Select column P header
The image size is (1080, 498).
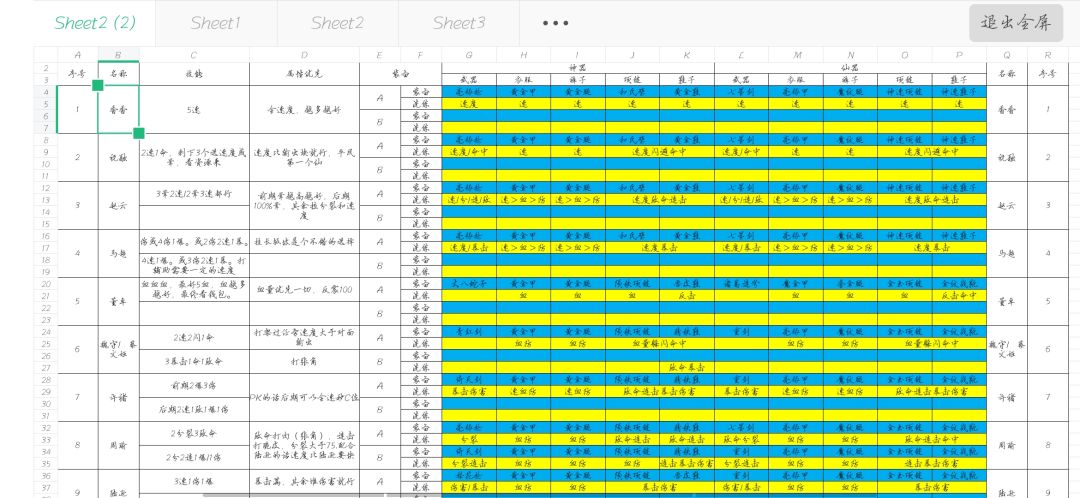(x=959, y=55)
